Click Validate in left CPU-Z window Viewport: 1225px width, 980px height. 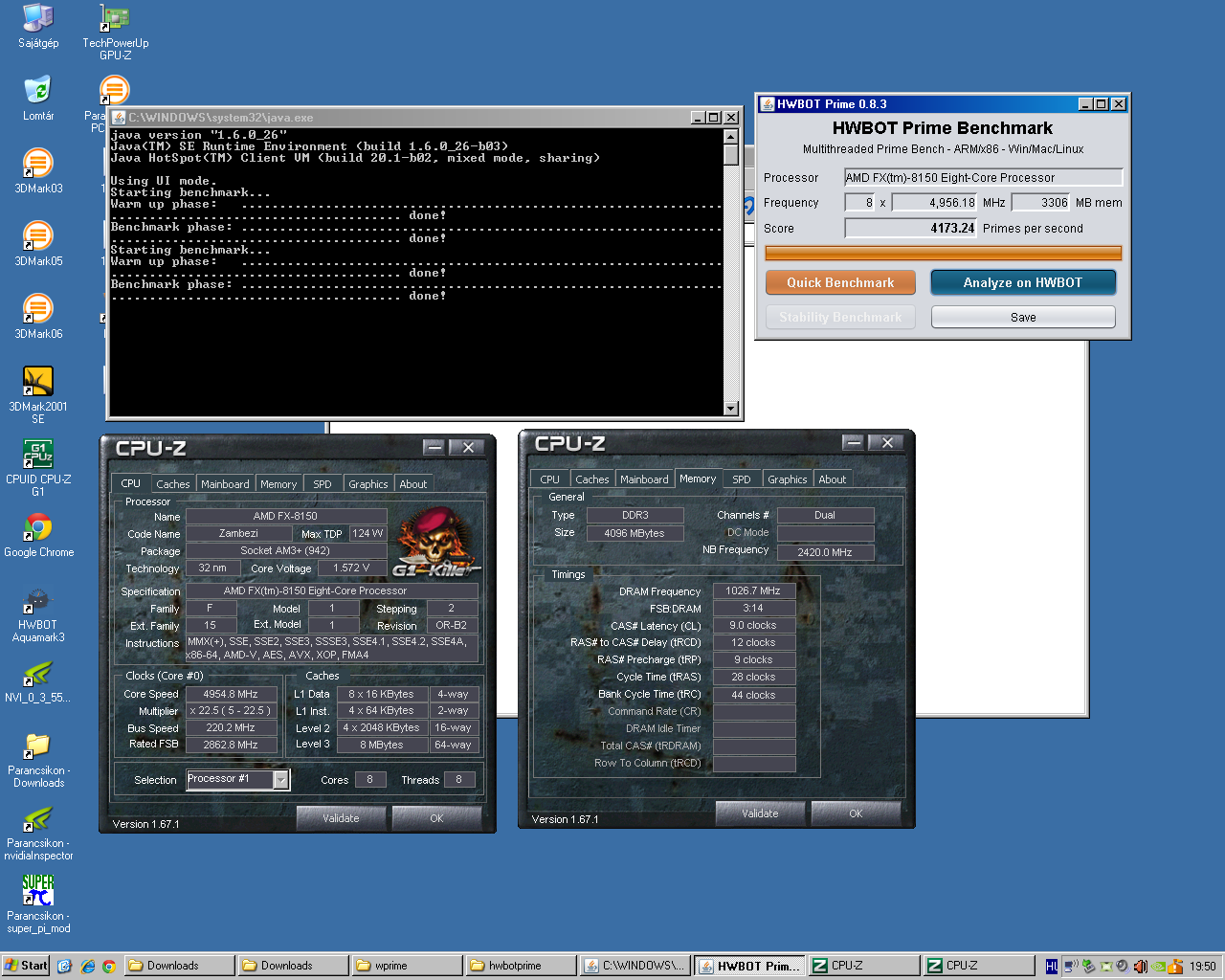coord(341,818)
